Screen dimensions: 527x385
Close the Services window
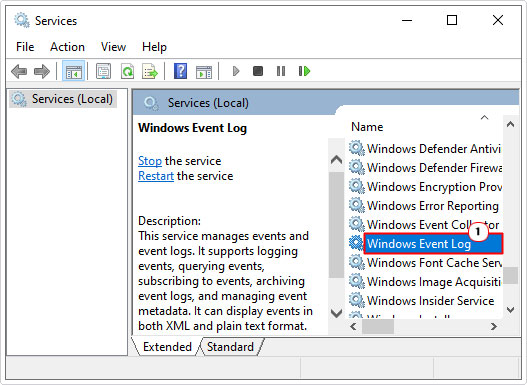[x=498, y=20]
